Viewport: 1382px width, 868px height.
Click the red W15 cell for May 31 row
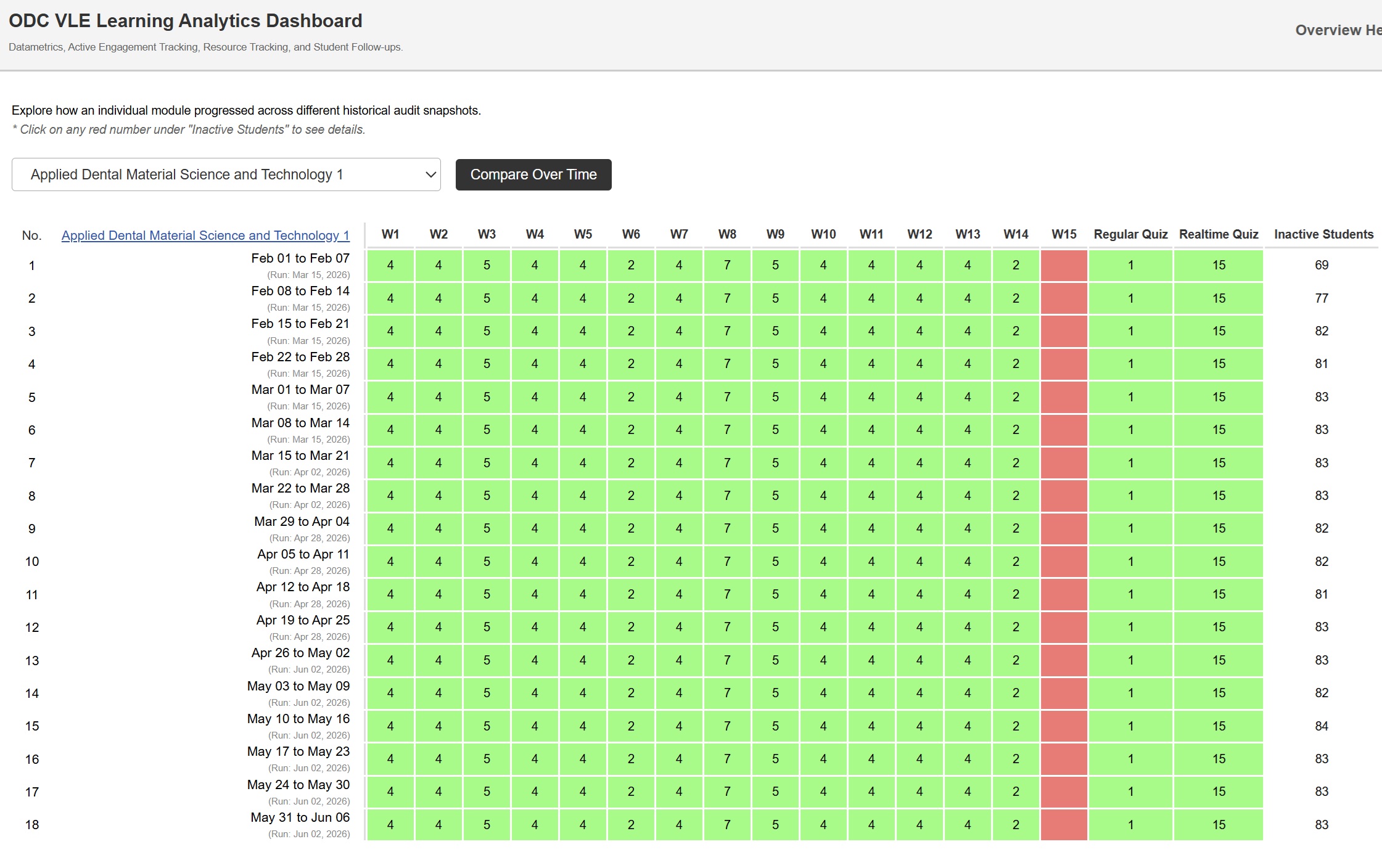coord(1064,825)
